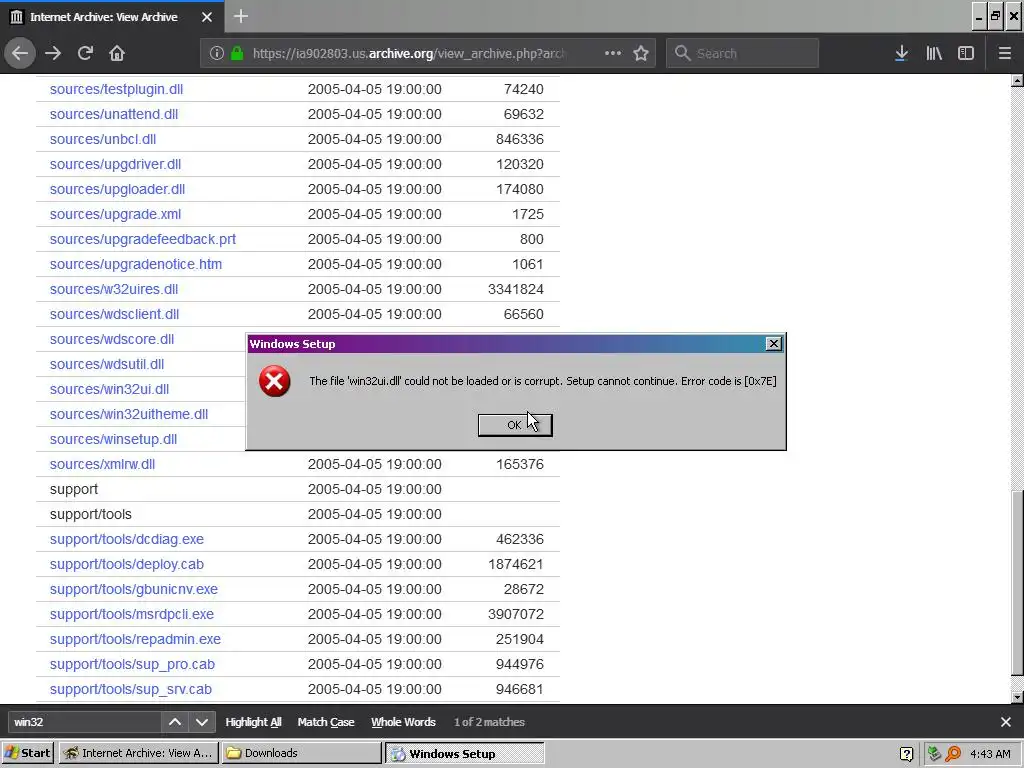
Task: Open support/tools/msrdpcli.exe link
Action: [x=131, y=614]
